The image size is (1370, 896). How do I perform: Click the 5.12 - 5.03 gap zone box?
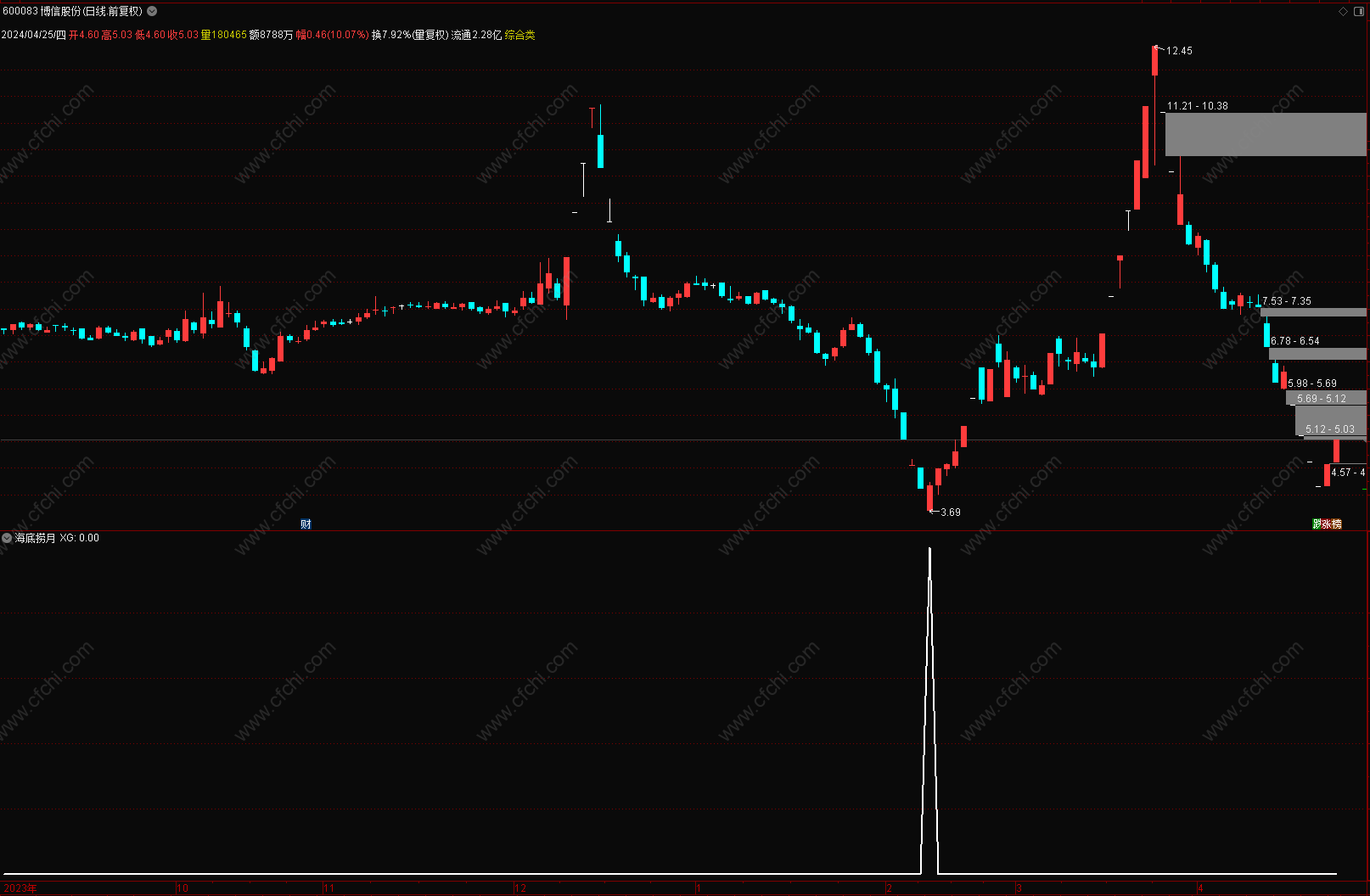click(x=1330, y=422)
